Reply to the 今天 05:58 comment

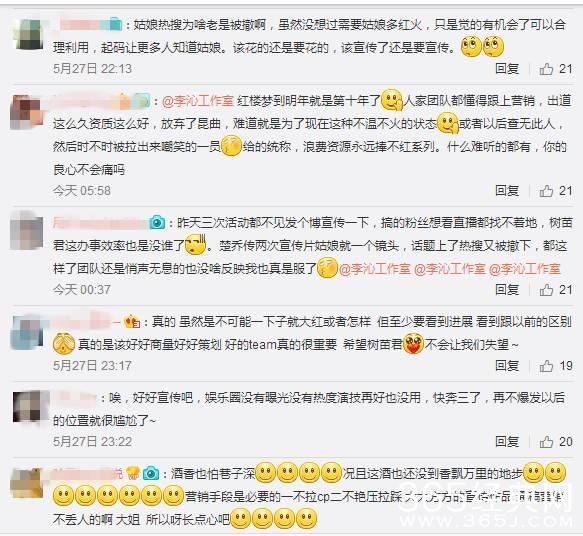(x=507, y=191)
